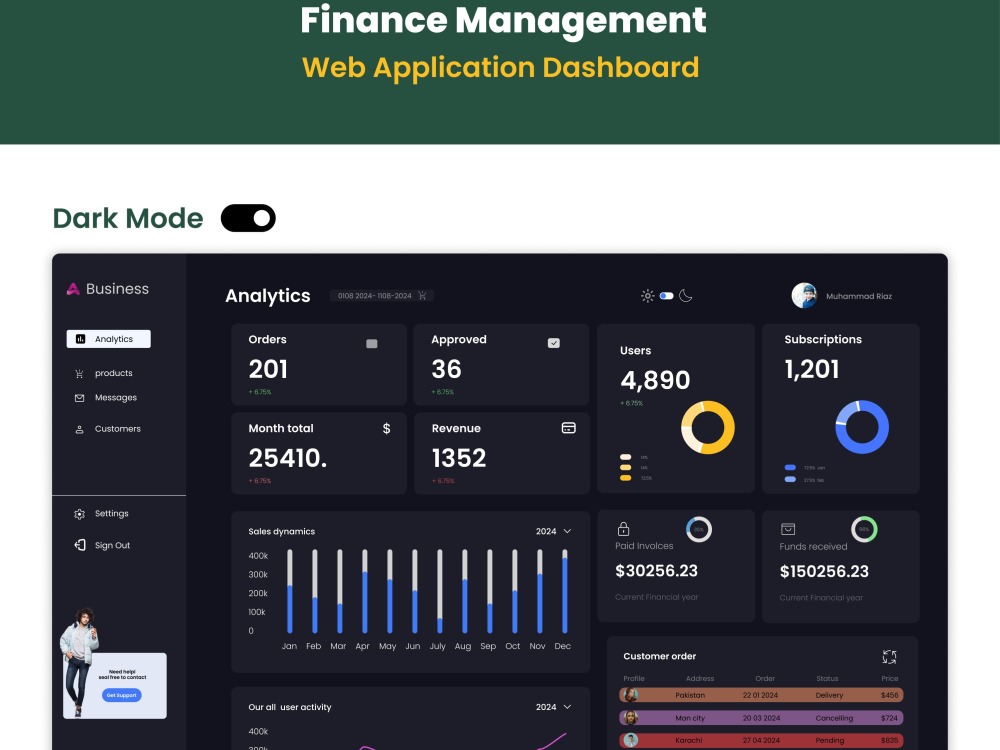Screen dimensions: 1000x750
Task: Click the blue Subscriptions donut chart
Action: 862,427
